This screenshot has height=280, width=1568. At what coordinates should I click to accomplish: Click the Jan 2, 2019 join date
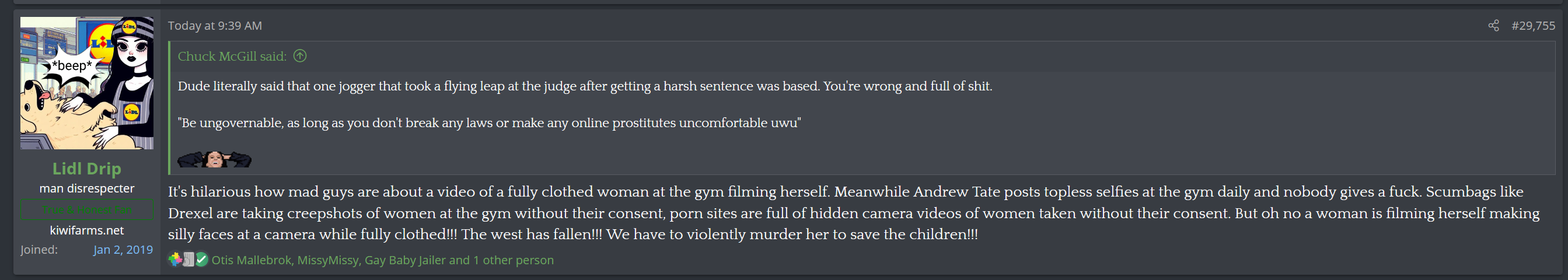pyautogui.click(x=123, y=250)
